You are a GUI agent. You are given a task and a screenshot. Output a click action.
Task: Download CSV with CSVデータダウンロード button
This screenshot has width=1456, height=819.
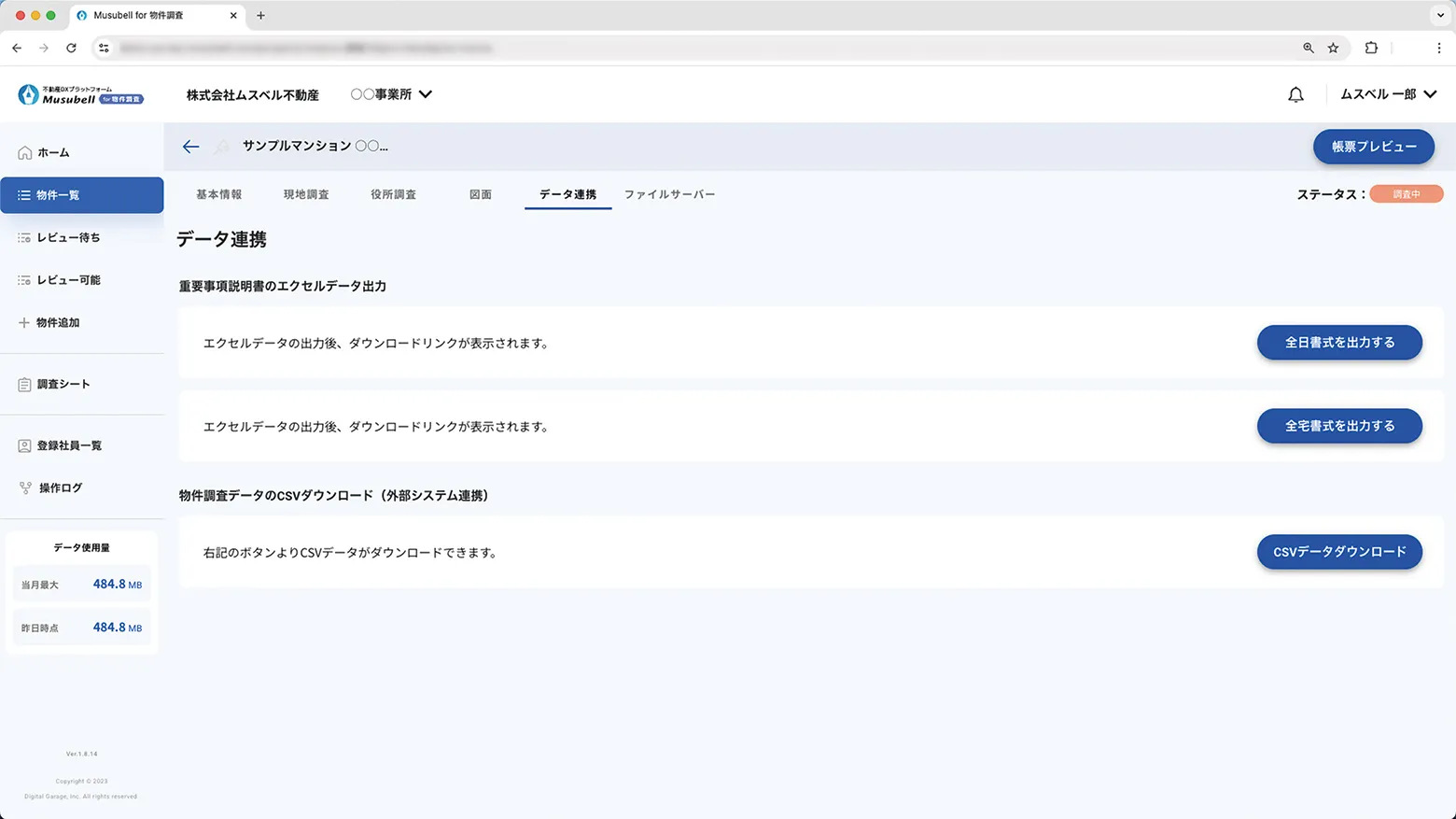(1339, 552)
